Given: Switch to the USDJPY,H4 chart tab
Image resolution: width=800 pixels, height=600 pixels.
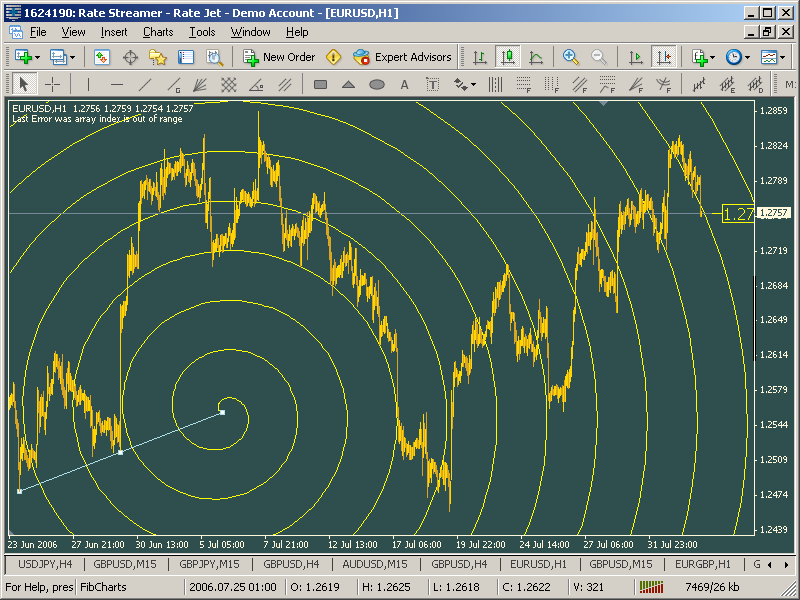Looking at the screenshot, I should [45, 564].
